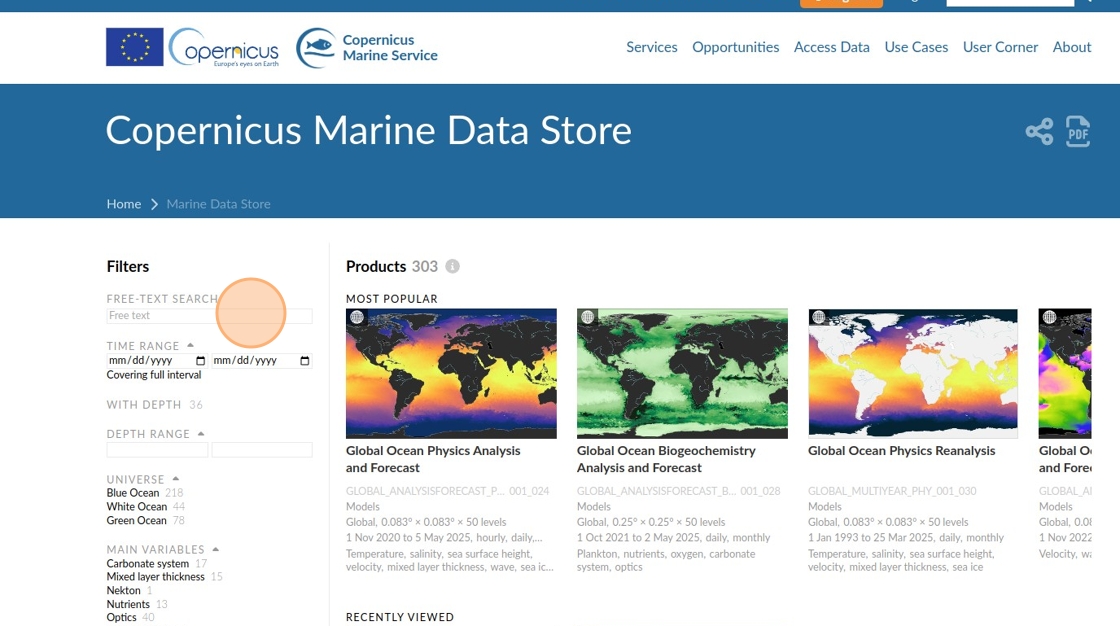
Task: Open the partially visible fourth product thumbnail
Action: point(1065,373)
